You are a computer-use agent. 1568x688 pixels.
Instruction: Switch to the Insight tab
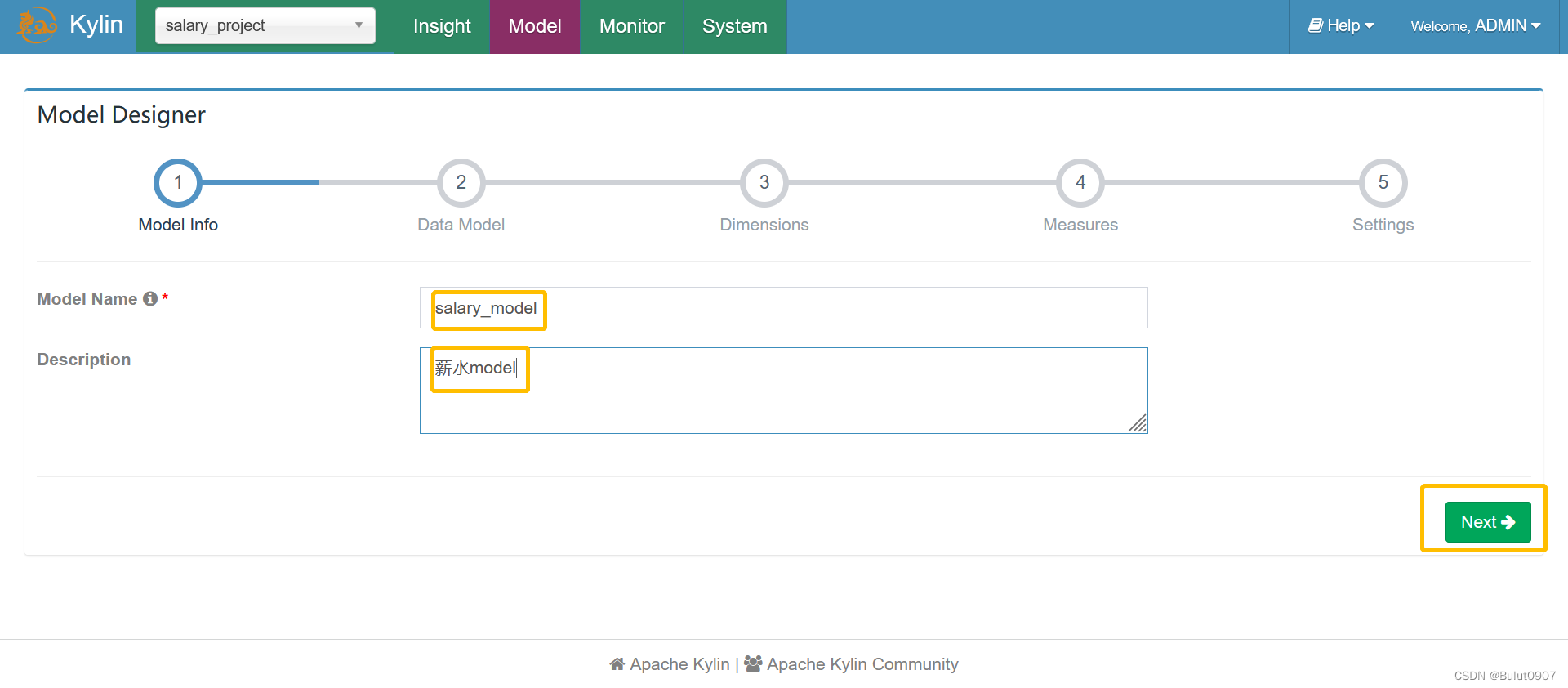tap(442, 26)
